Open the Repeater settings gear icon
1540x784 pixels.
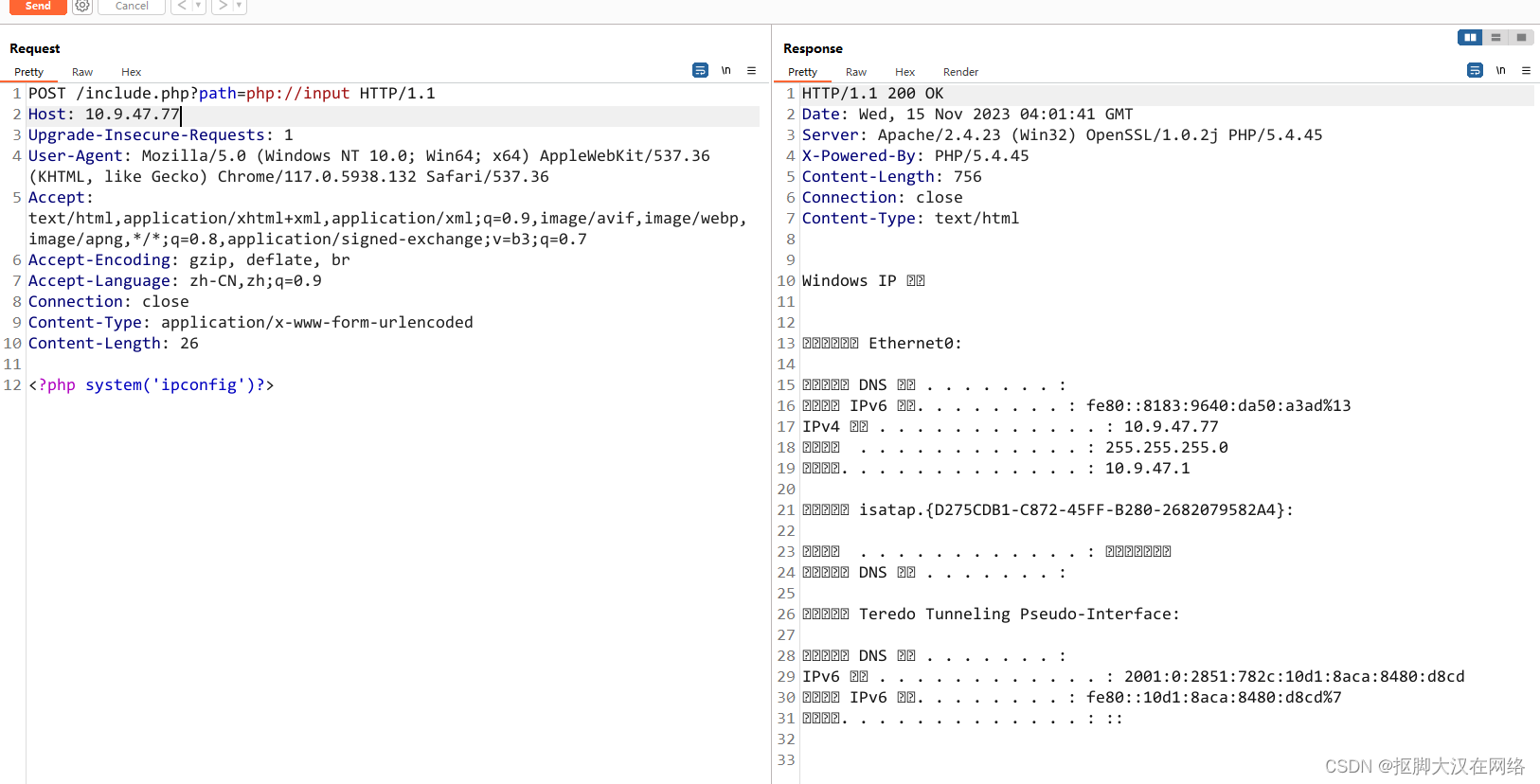tap(82, 6)
